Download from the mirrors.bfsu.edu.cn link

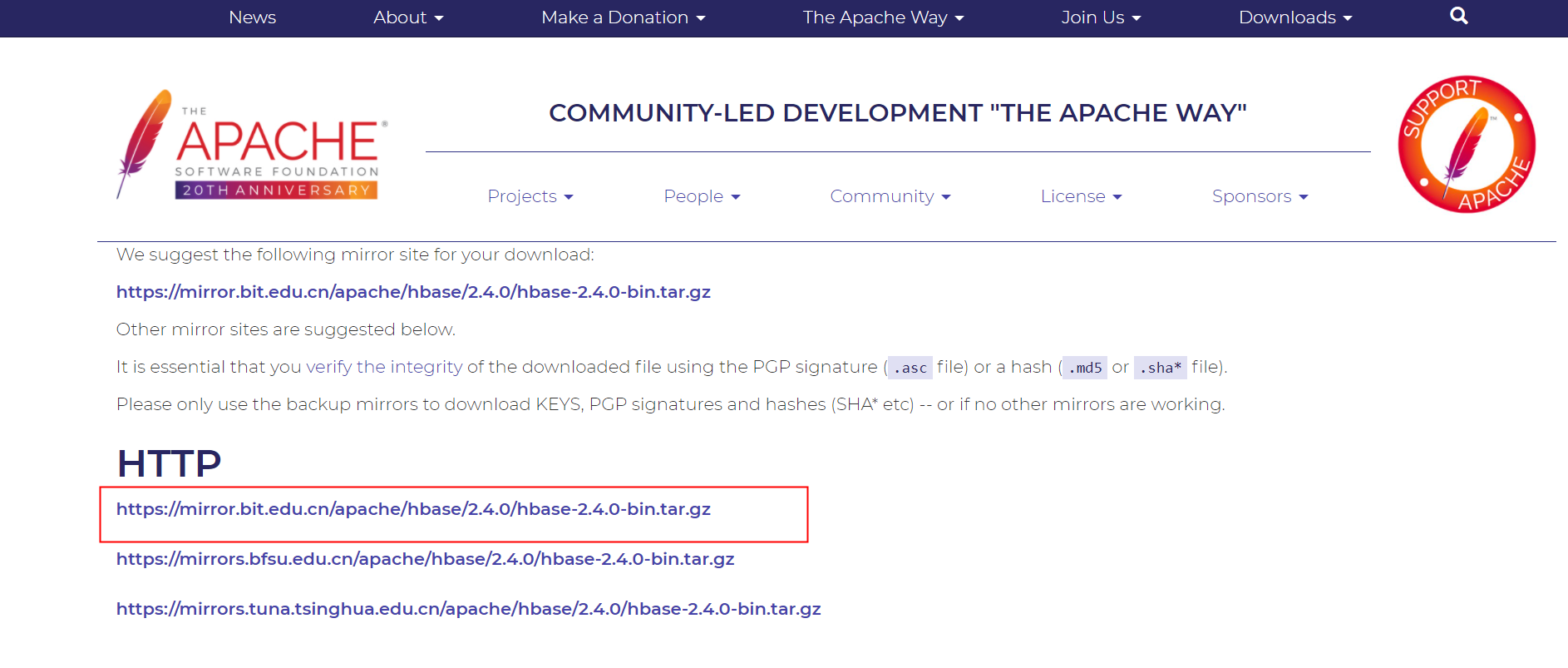pos(425,559)
